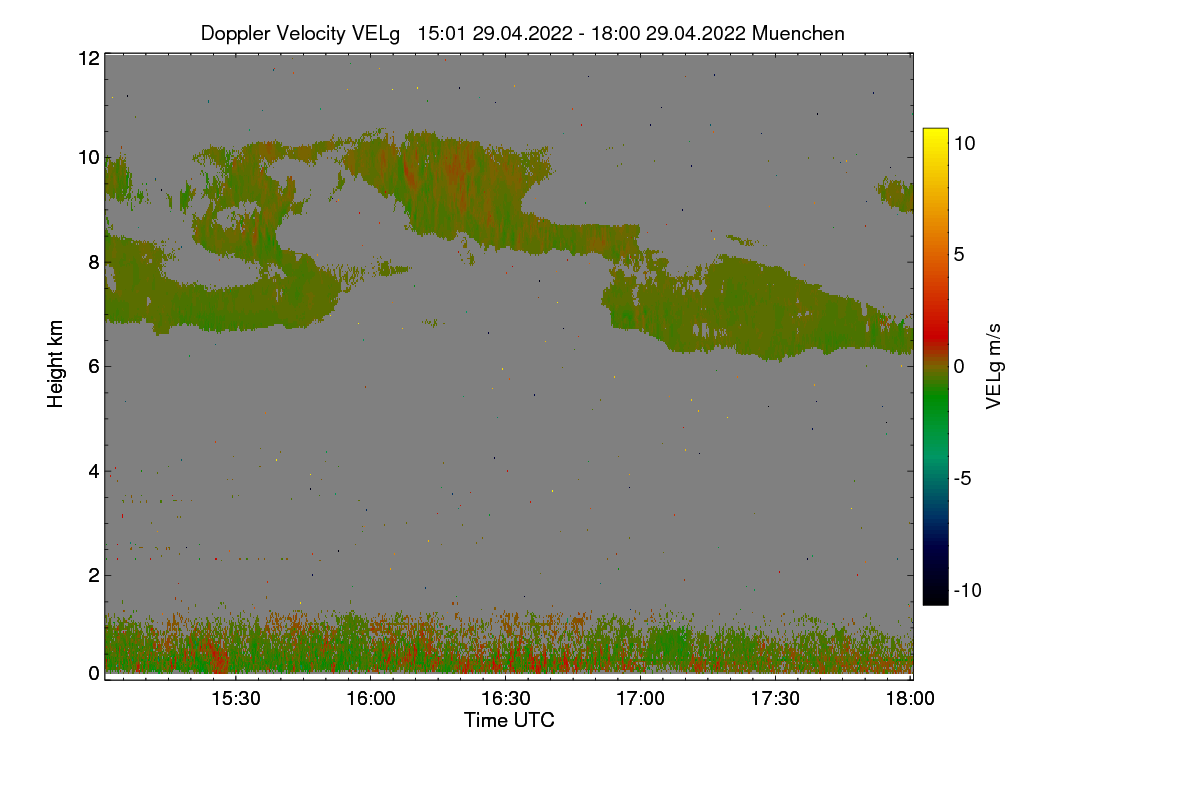Click the 18:00 time axis tick label
The height and width of the screenshot is (800, 1200).
coord(911,699)
